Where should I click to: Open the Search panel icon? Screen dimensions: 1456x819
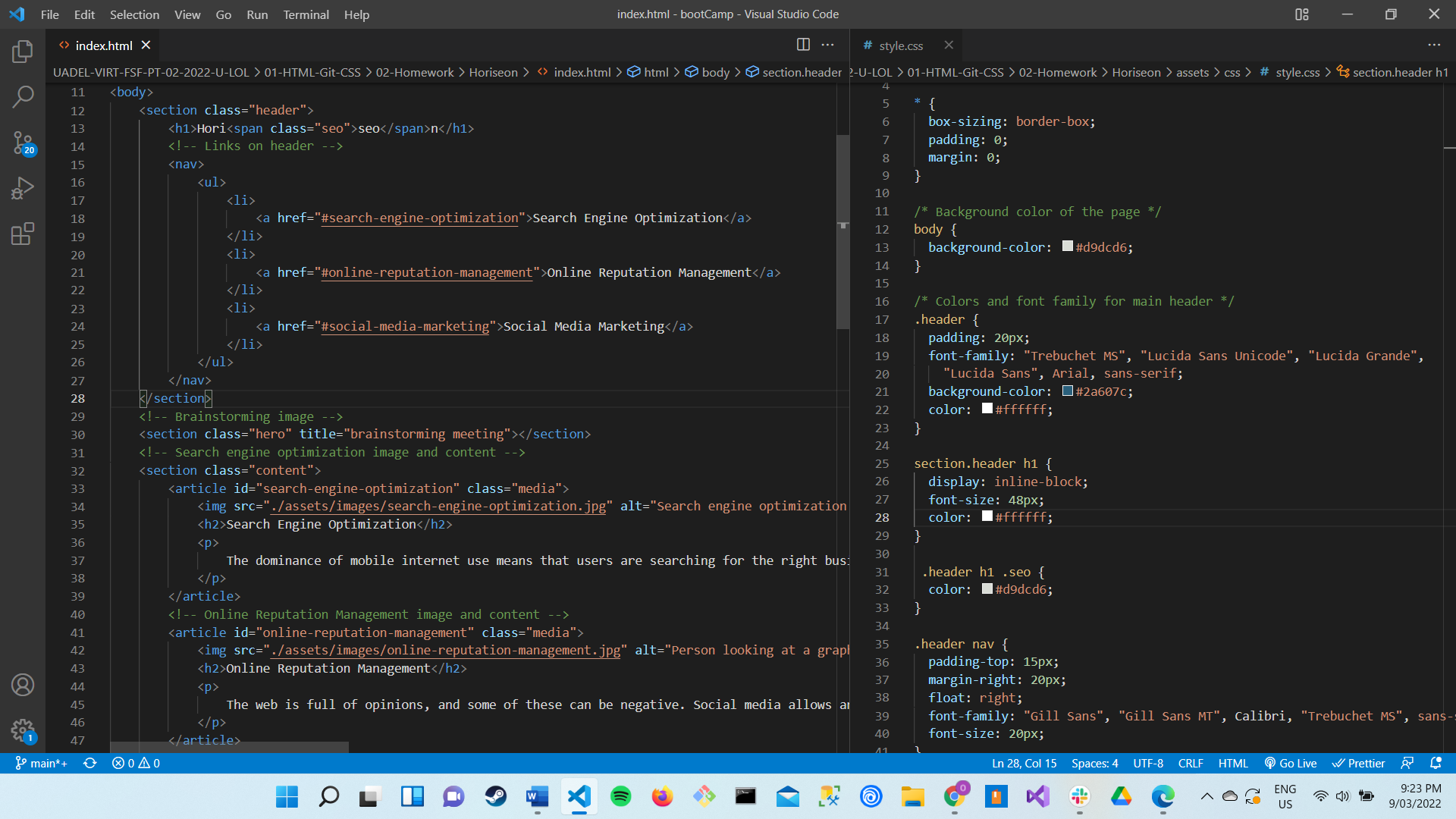(x=23, y=97)
